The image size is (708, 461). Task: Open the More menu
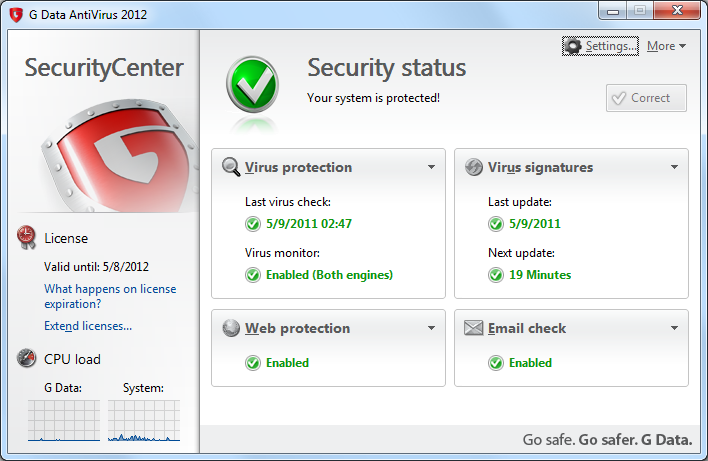666,46
